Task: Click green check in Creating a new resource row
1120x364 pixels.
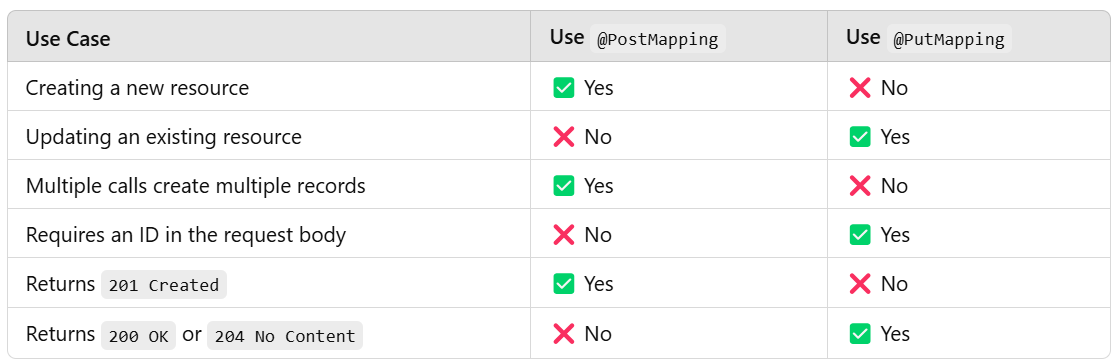Action: click(564, 88)
